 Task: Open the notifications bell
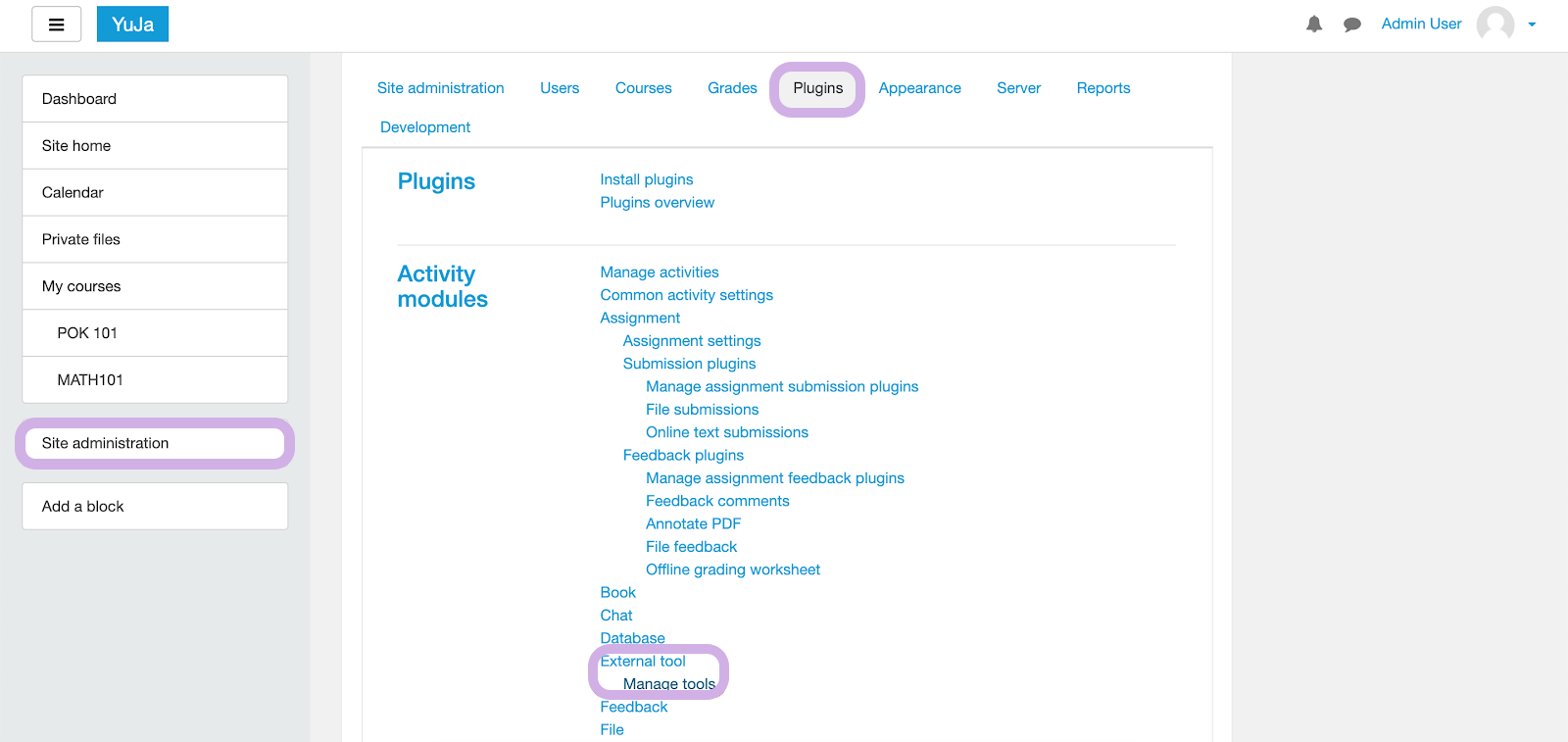[1314, 25]
